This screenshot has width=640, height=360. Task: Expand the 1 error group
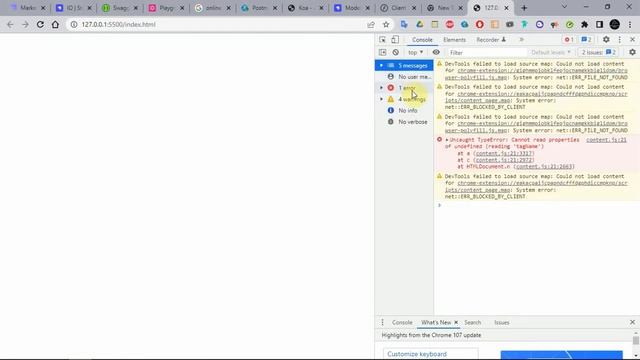381,88
